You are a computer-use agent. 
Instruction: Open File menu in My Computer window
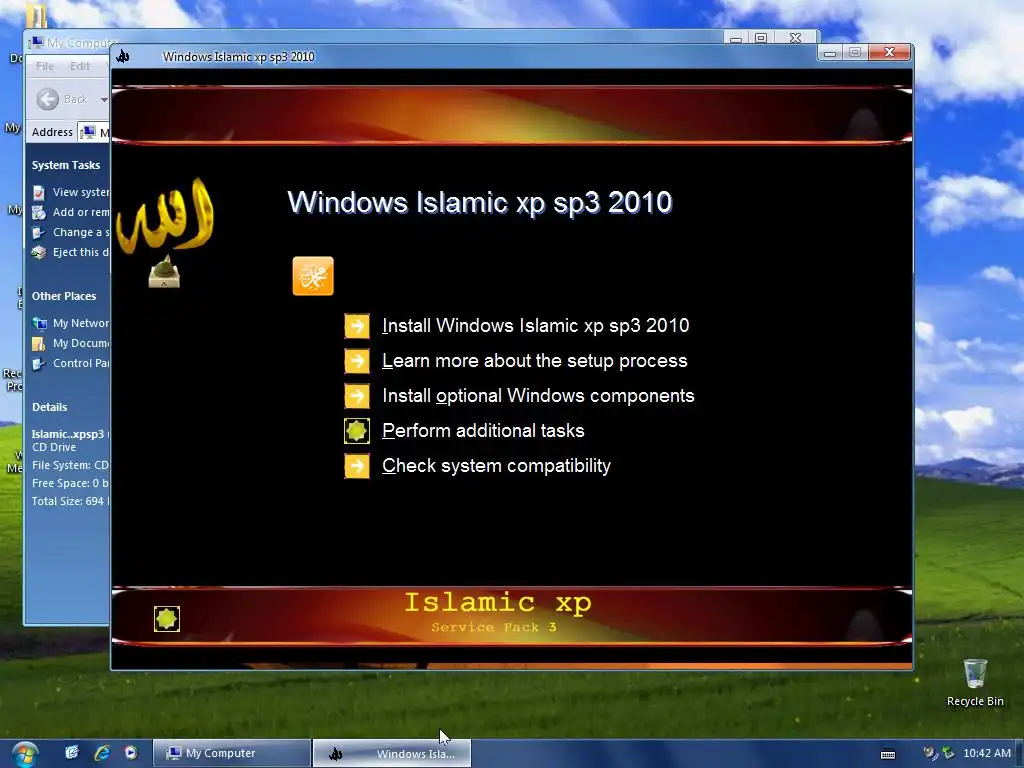(x=45, y=66)
